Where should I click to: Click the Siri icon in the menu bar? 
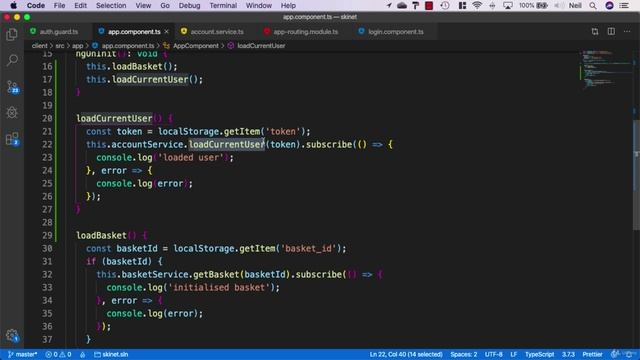609,5
